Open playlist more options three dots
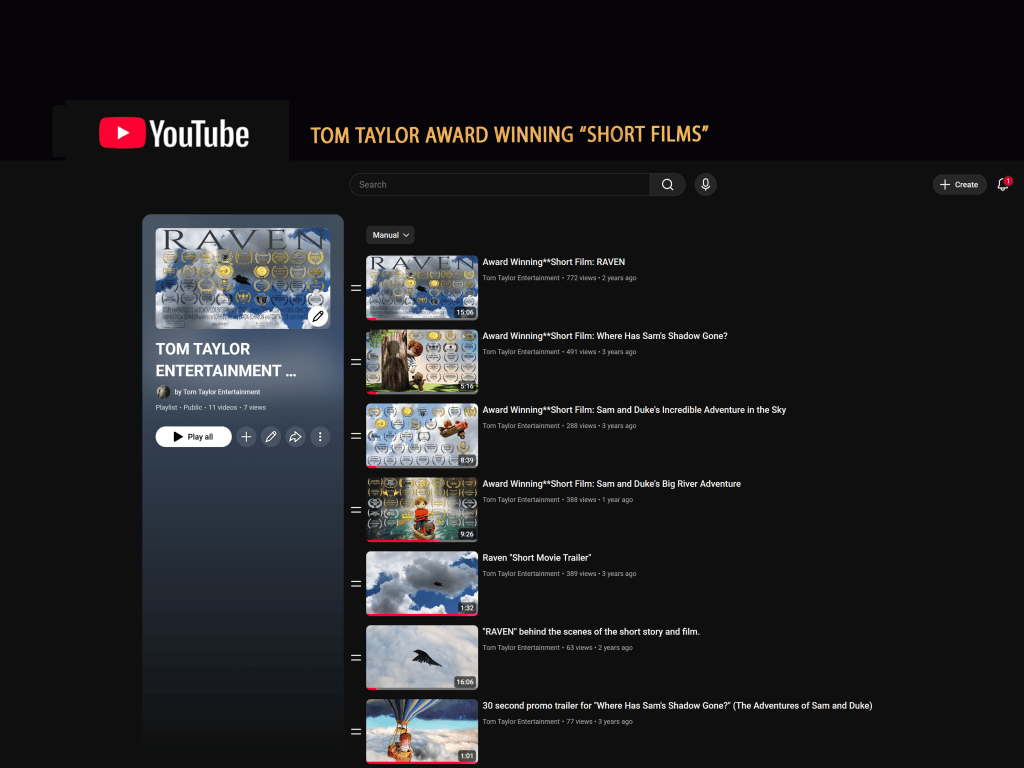This screenshot has height=768, width=1024. pos(320,437)
